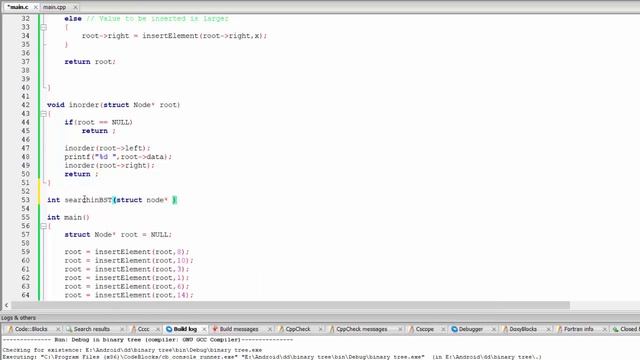
Task: Collapse the inorder function fold at line 43
Action: coord(43,114)
